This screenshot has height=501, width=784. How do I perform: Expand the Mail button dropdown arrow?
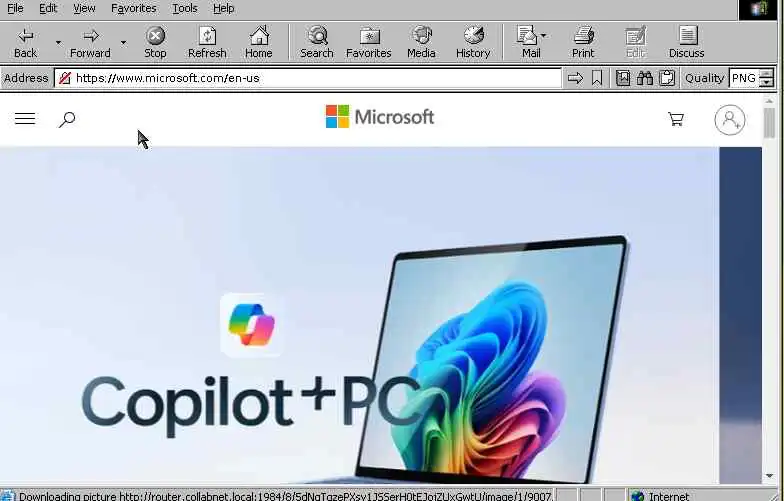[544, 36]
